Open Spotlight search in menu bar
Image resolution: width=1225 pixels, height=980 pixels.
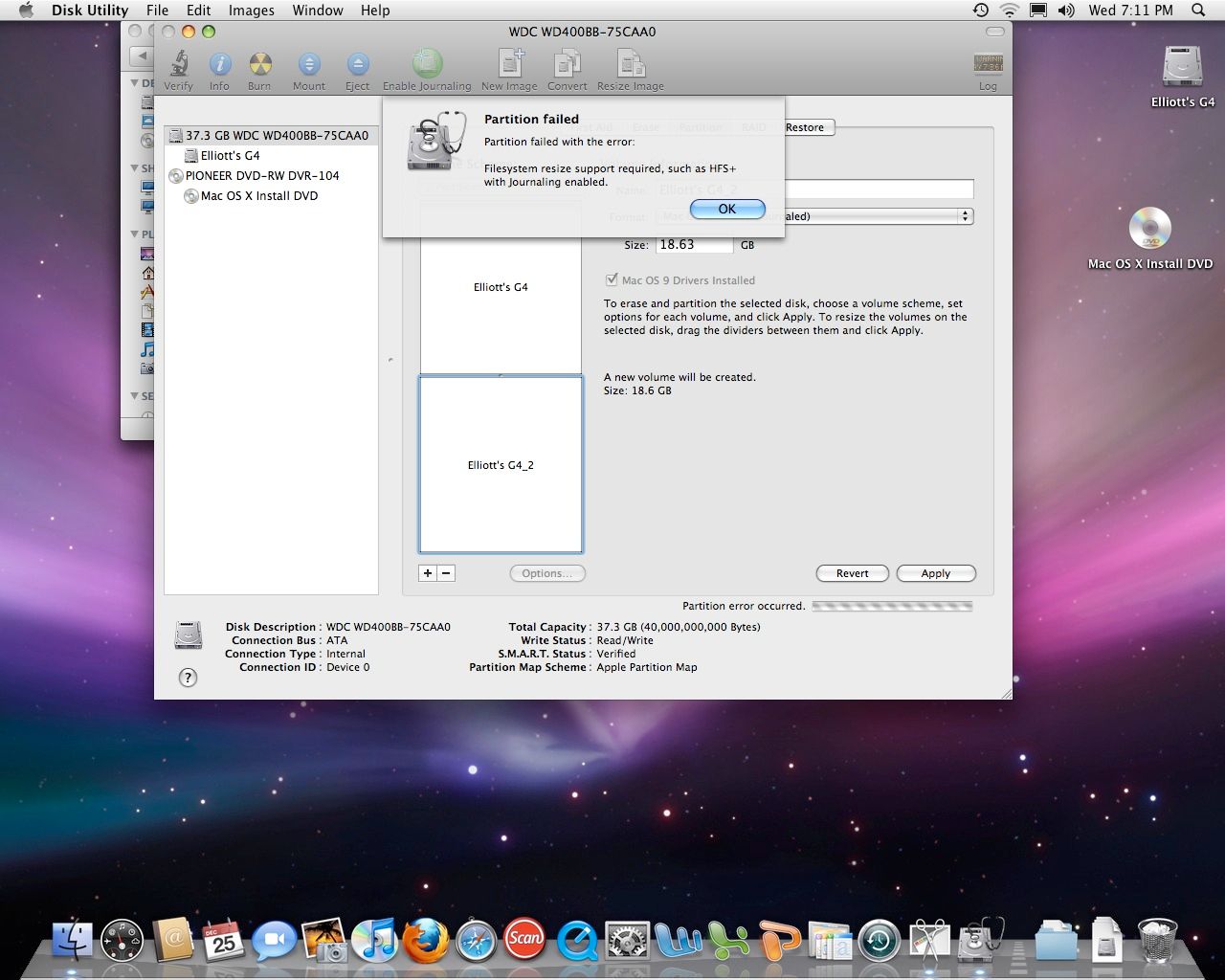click(x=1198, y=11)
